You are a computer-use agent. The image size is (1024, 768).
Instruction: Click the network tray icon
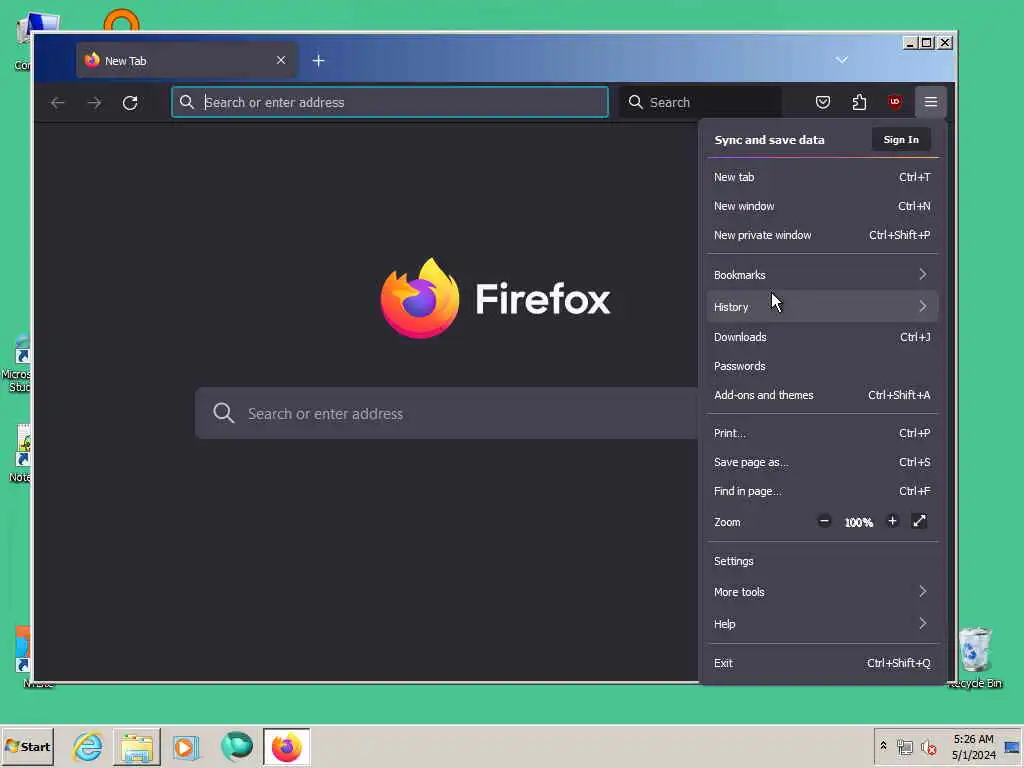(x=904, y=747)
